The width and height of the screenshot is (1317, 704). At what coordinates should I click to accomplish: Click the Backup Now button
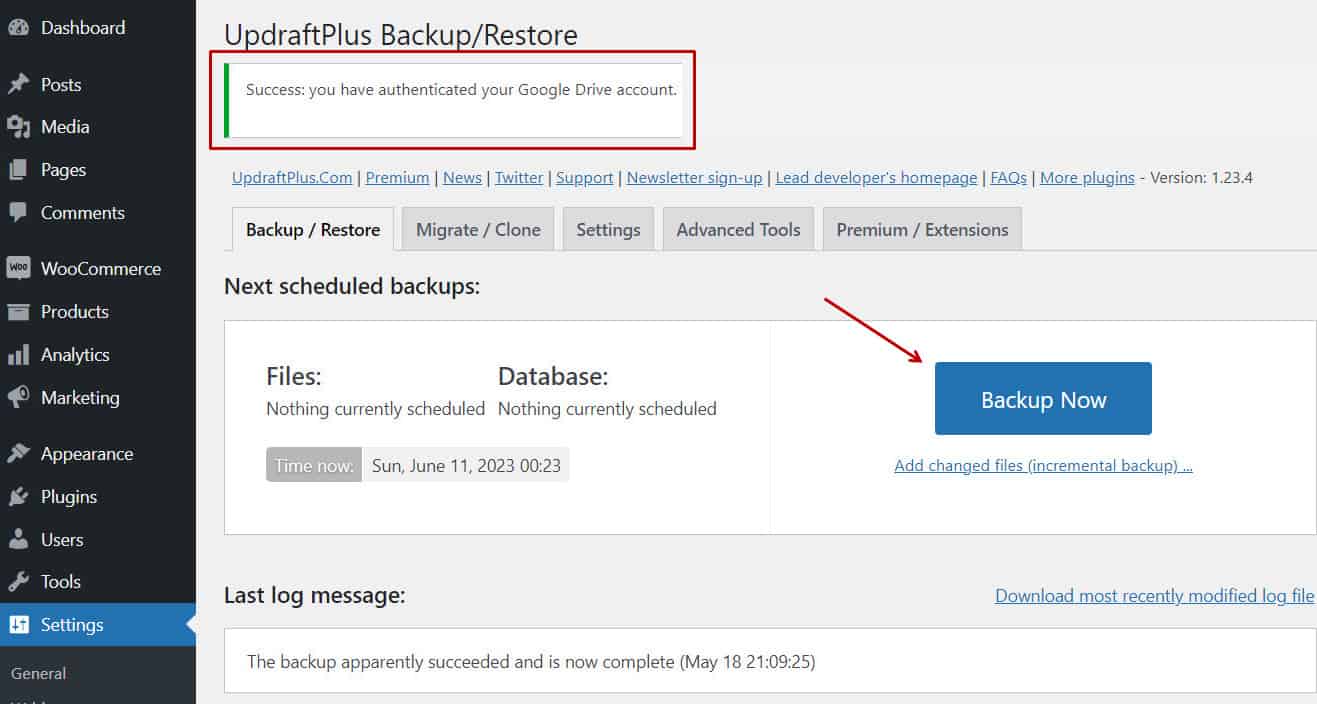(1043, 399)
